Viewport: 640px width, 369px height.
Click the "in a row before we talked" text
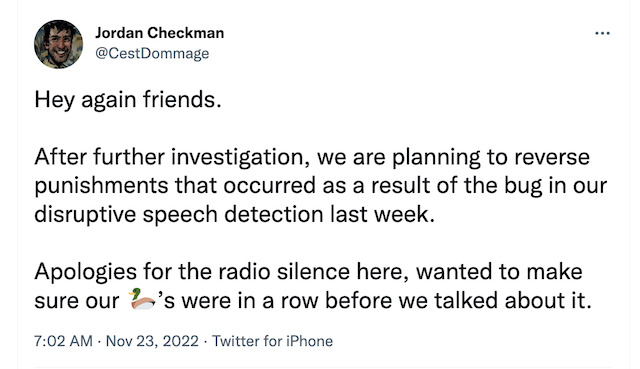(x=328, y=301)
